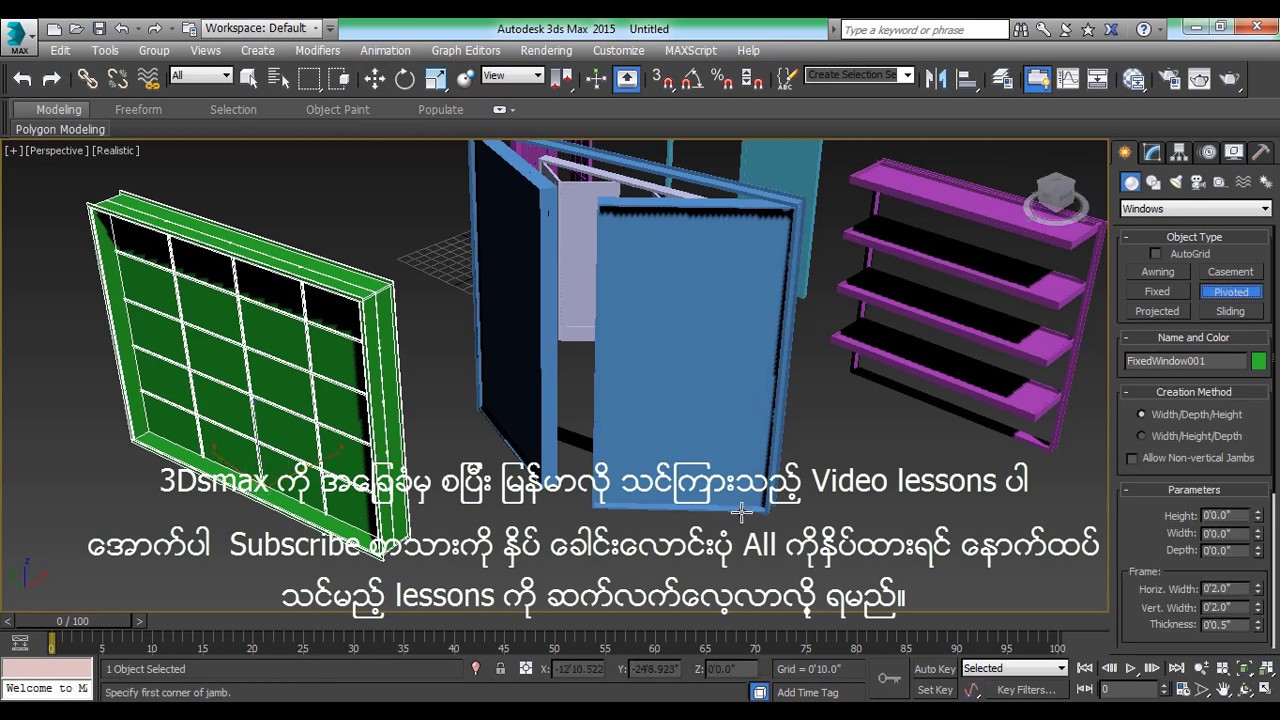Image resolution: width=1280 pixels, height=720 pixels.
Task: Activate Select and Link tool
Action: click(x=88, y=79)
